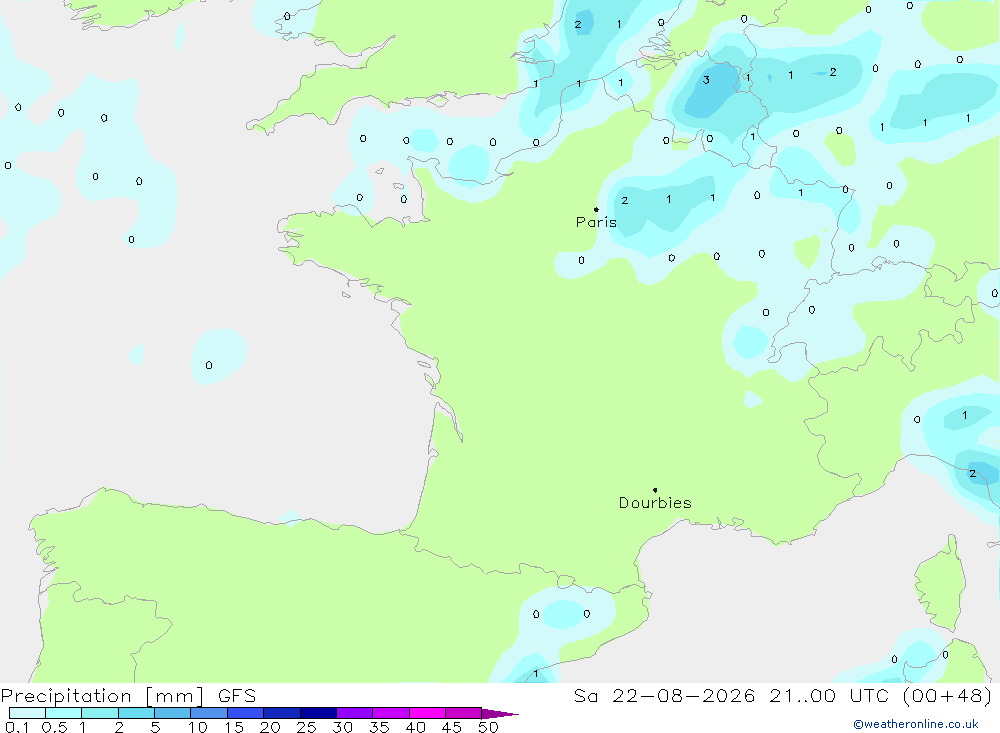
Task: Click the '25' legend scale label
Action: click(307, 727)
